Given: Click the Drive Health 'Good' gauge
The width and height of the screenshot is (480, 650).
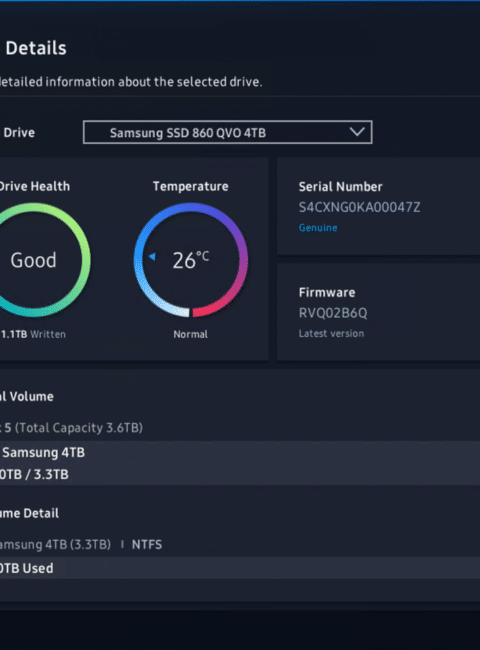Looking at the screenshot, I should click(x=35, y=260).
